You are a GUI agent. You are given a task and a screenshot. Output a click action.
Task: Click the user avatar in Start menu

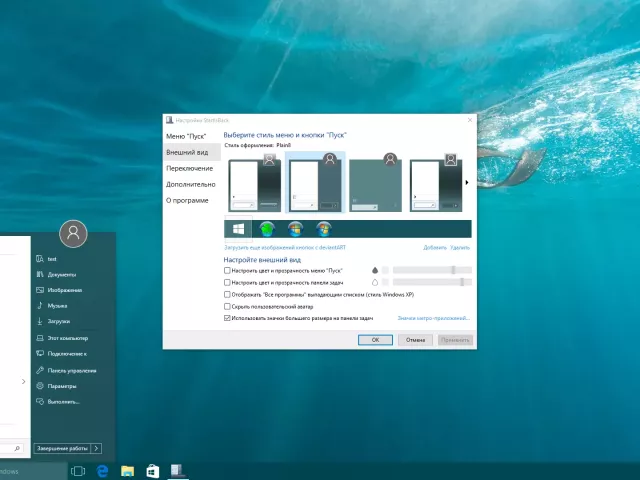click(x=72, y=233)
